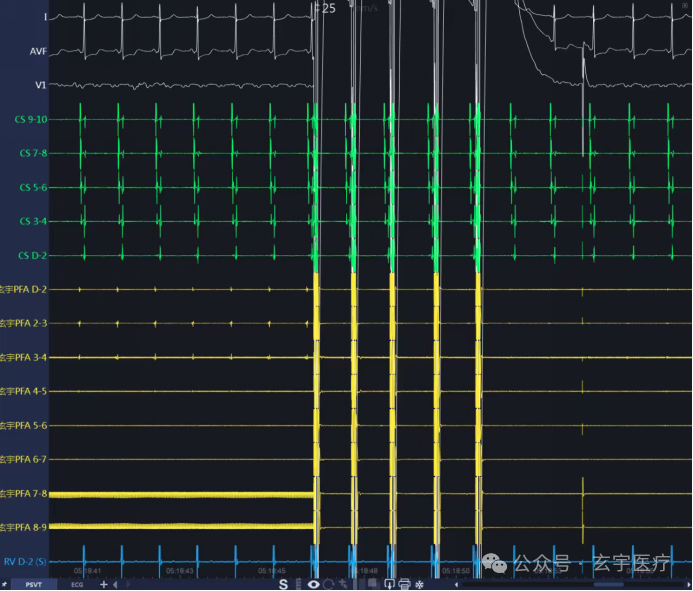Click the pin icon beside PSVT tab
Viewport: 693px width, 591px height.
click(5, 584)
